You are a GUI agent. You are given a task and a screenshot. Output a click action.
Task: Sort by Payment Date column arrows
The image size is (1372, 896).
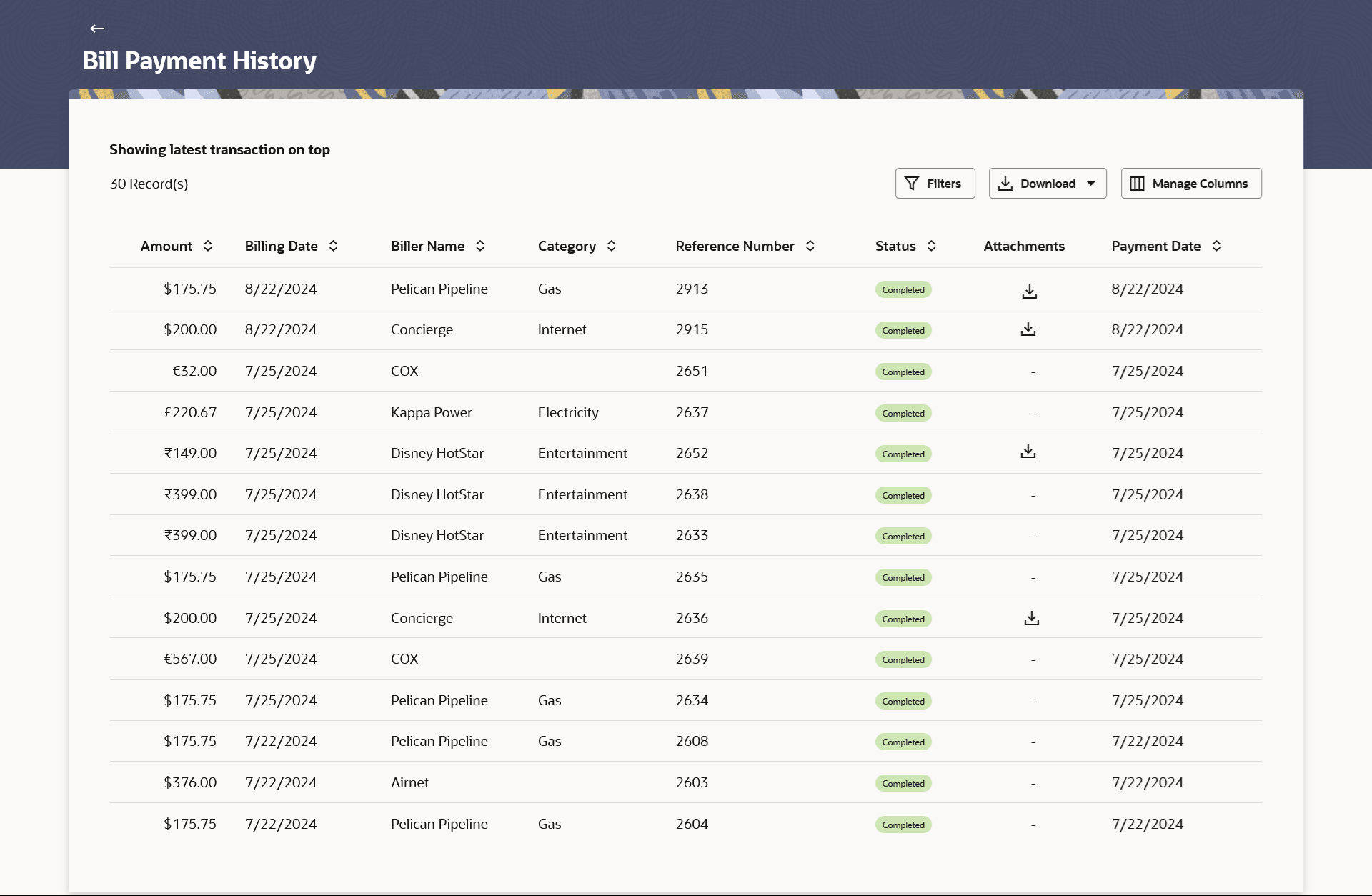coord(1216,246)
